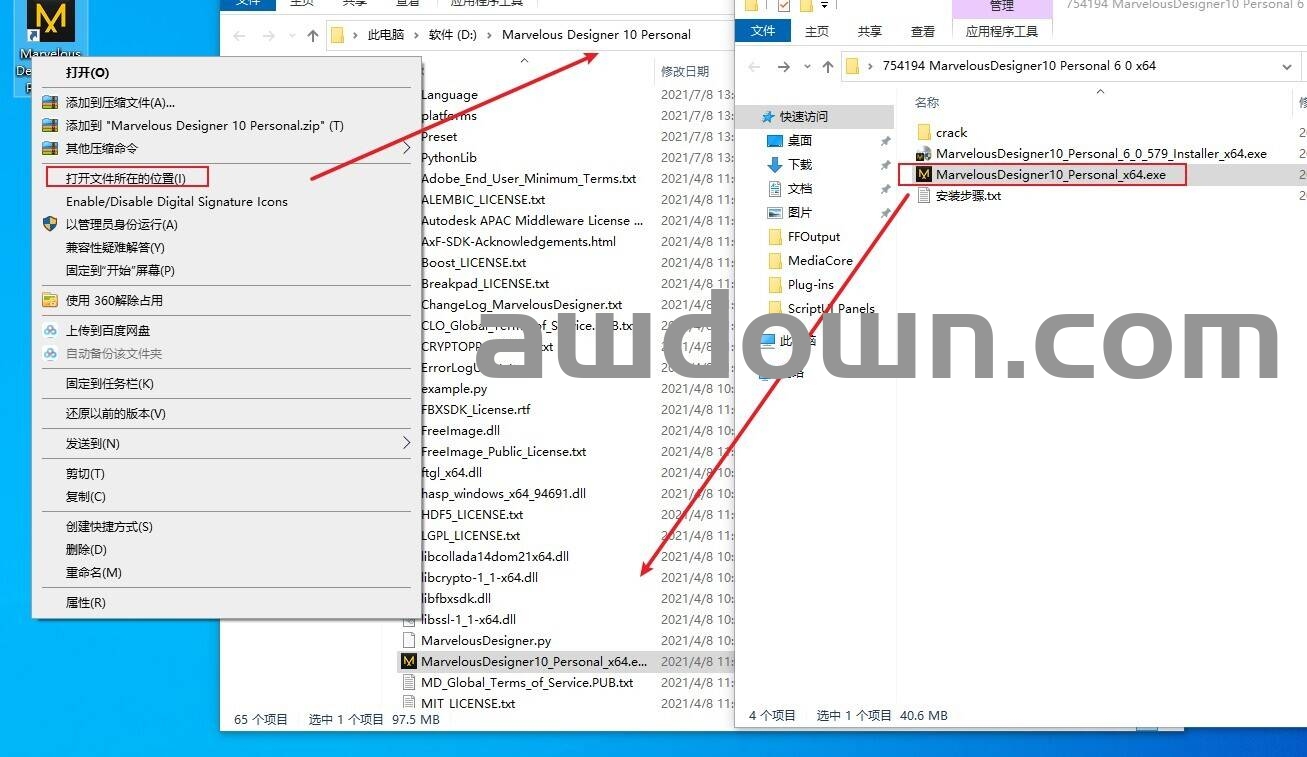The height and width of the screenshot is (757, 1307).
Task: Click 软件 (D:) in the breadcrumb path
Action: [x=453, y=35]
